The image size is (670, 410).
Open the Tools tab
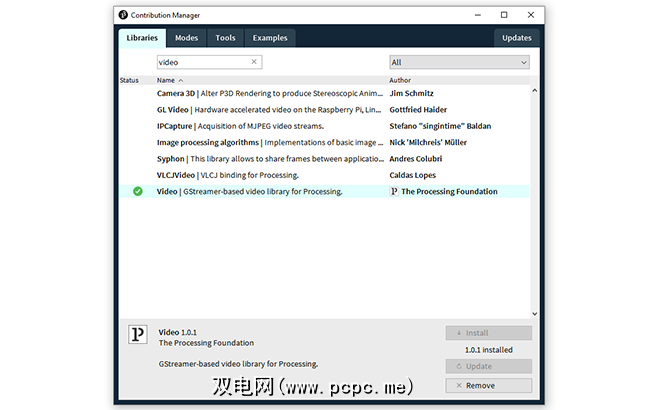point(225,38)
